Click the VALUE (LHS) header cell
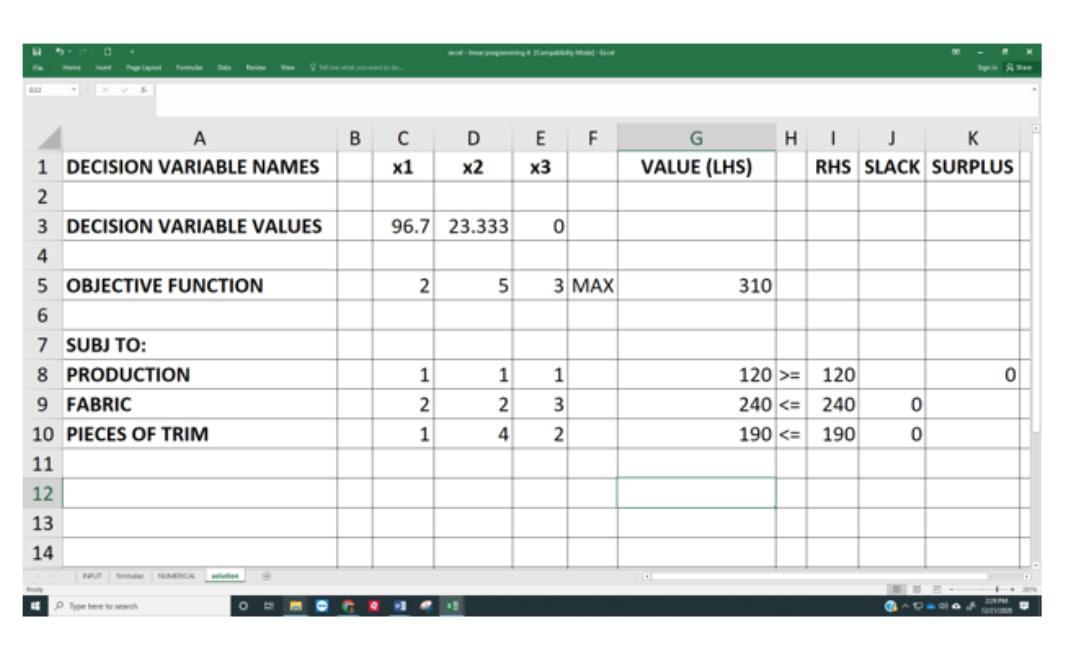 tap(696, 167)
